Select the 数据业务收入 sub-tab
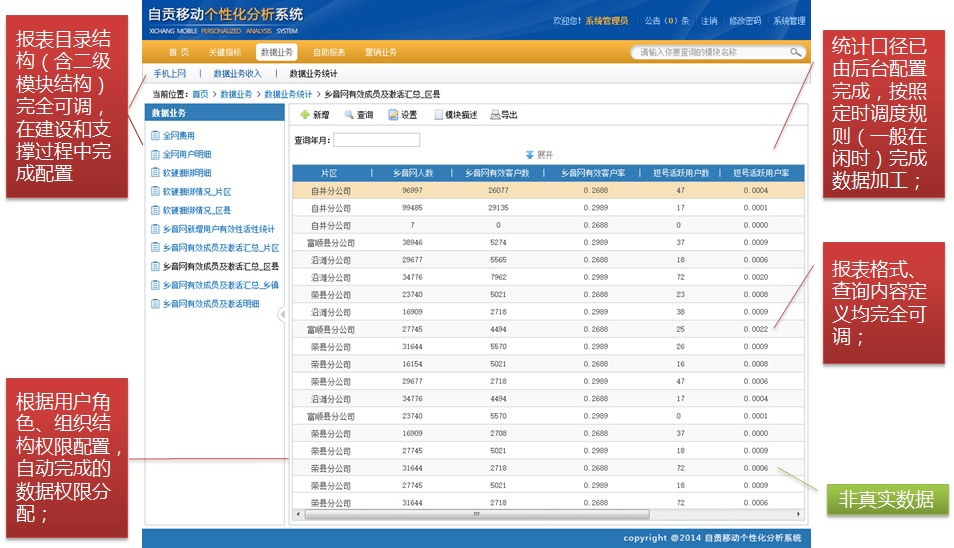 [237, 74]
